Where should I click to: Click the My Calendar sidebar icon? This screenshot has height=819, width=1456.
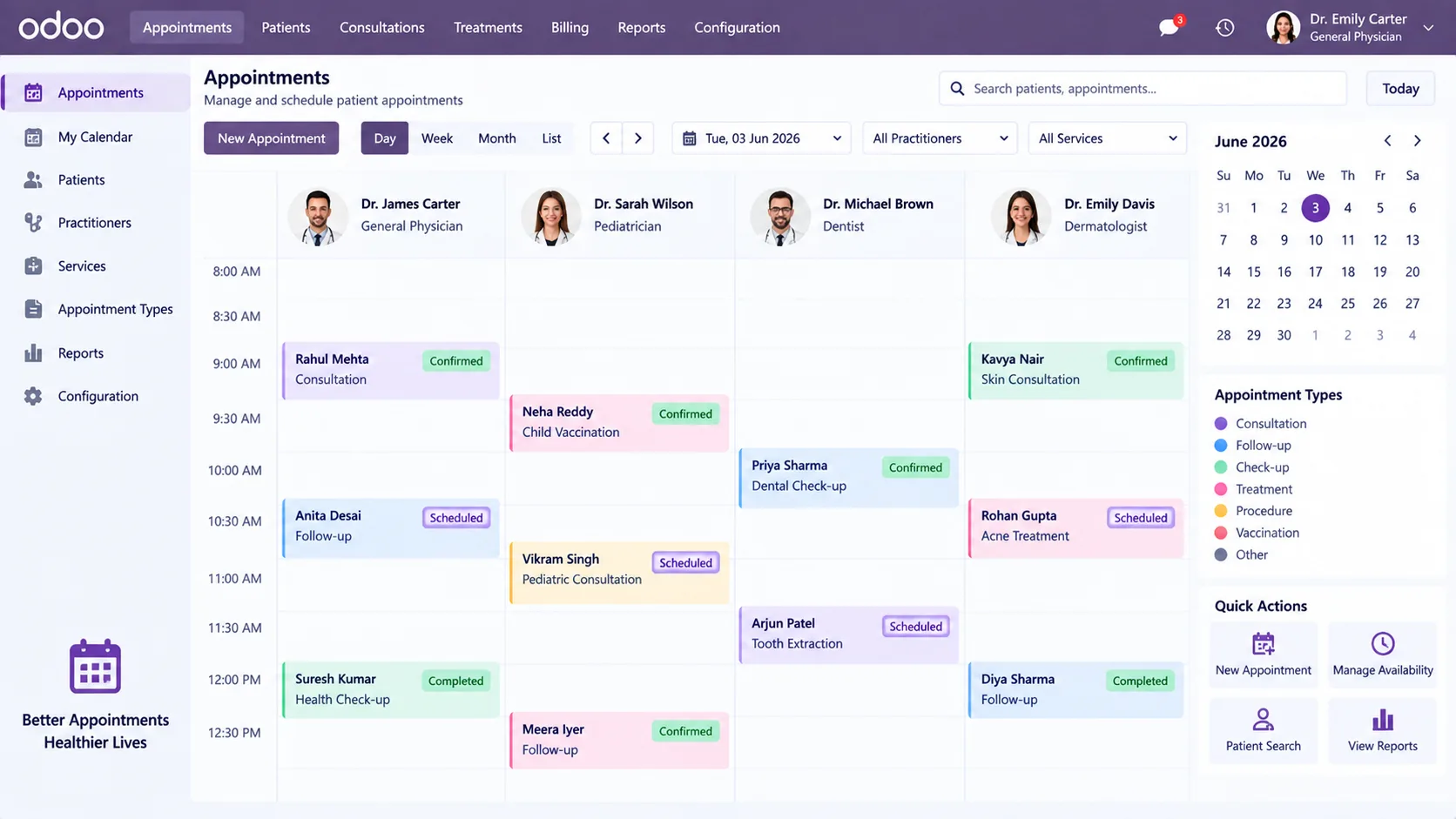33,137
